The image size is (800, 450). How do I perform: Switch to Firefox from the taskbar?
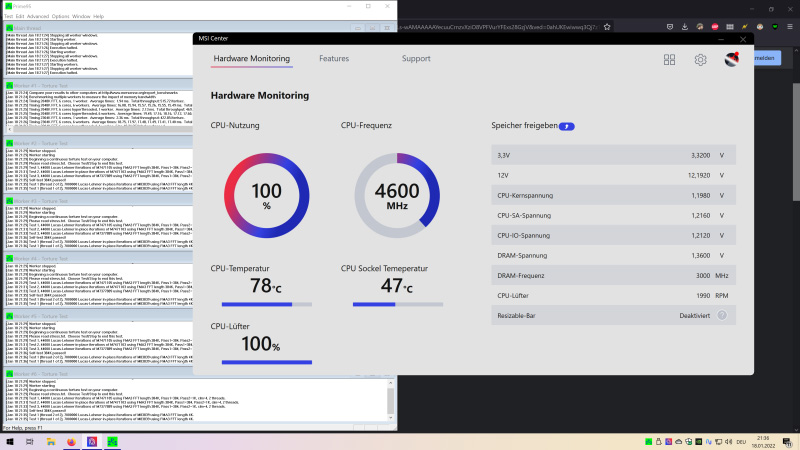point(71,442)
